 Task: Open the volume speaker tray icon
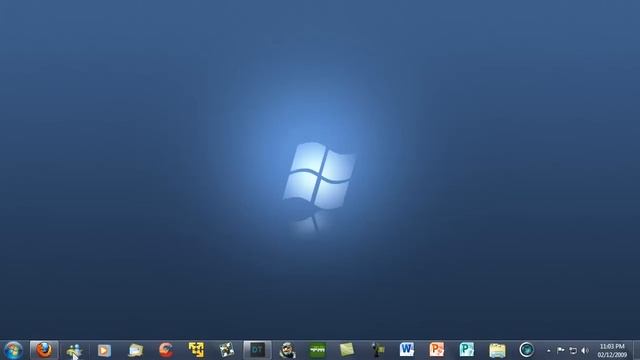pos(585,351)
